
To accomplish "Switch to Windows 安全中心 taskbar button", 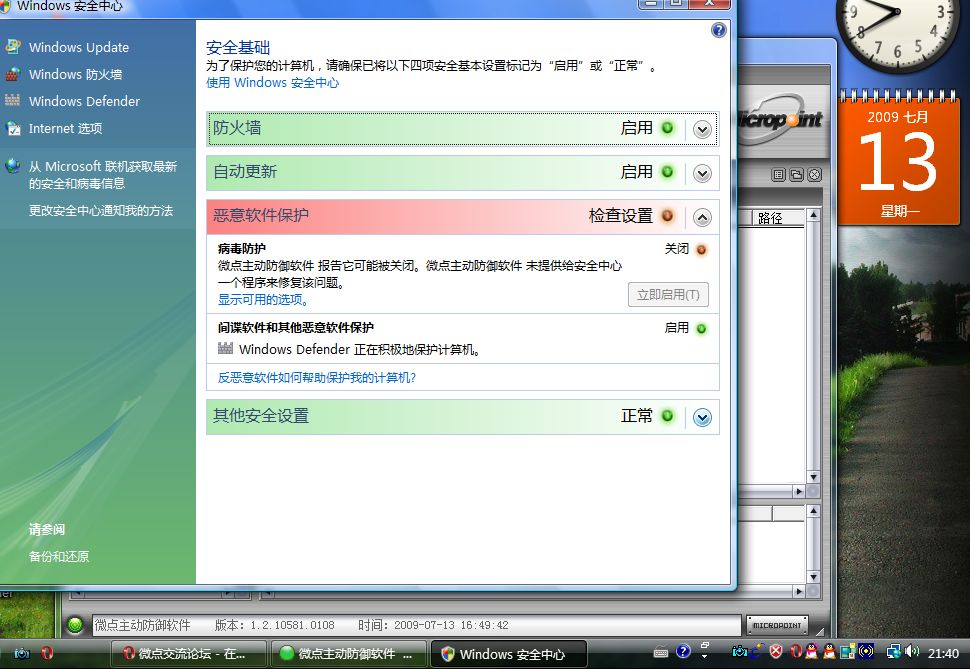I will [x=508, y=654].
